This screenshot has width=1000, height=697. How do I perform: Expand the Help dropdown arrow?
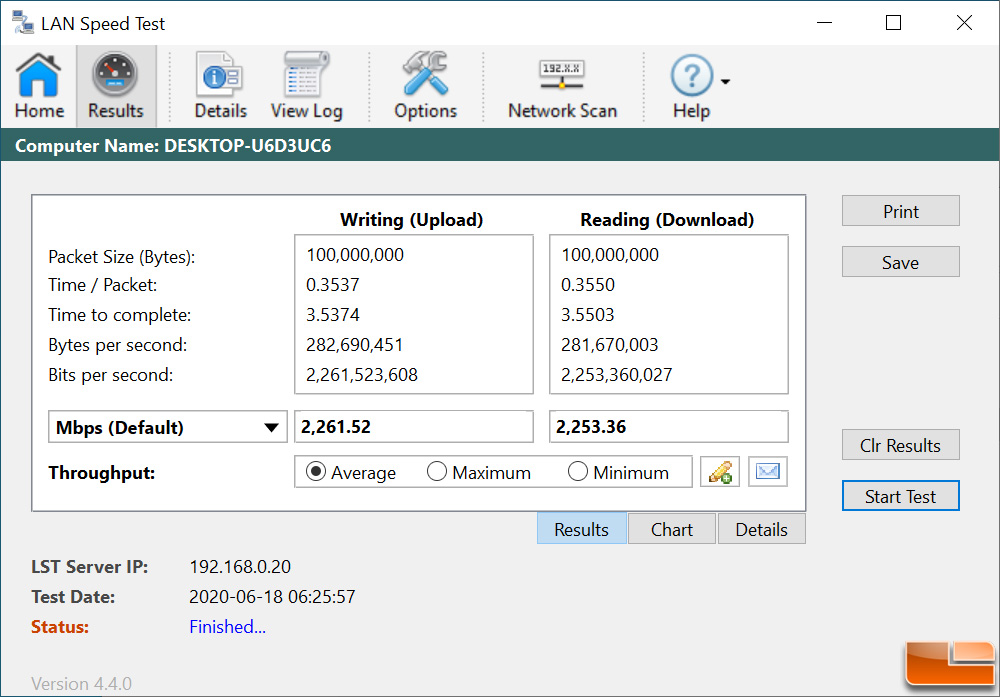click(x=725, y=81)
